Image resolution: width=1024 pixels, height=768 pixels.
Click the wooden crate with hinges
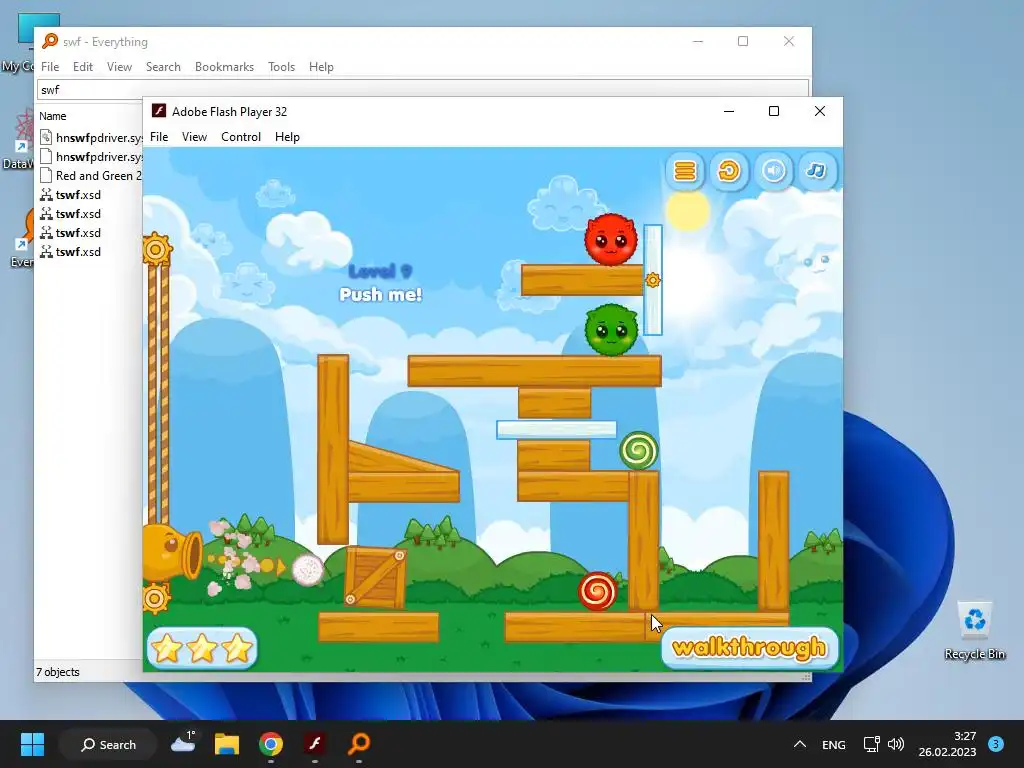(375, 577)
